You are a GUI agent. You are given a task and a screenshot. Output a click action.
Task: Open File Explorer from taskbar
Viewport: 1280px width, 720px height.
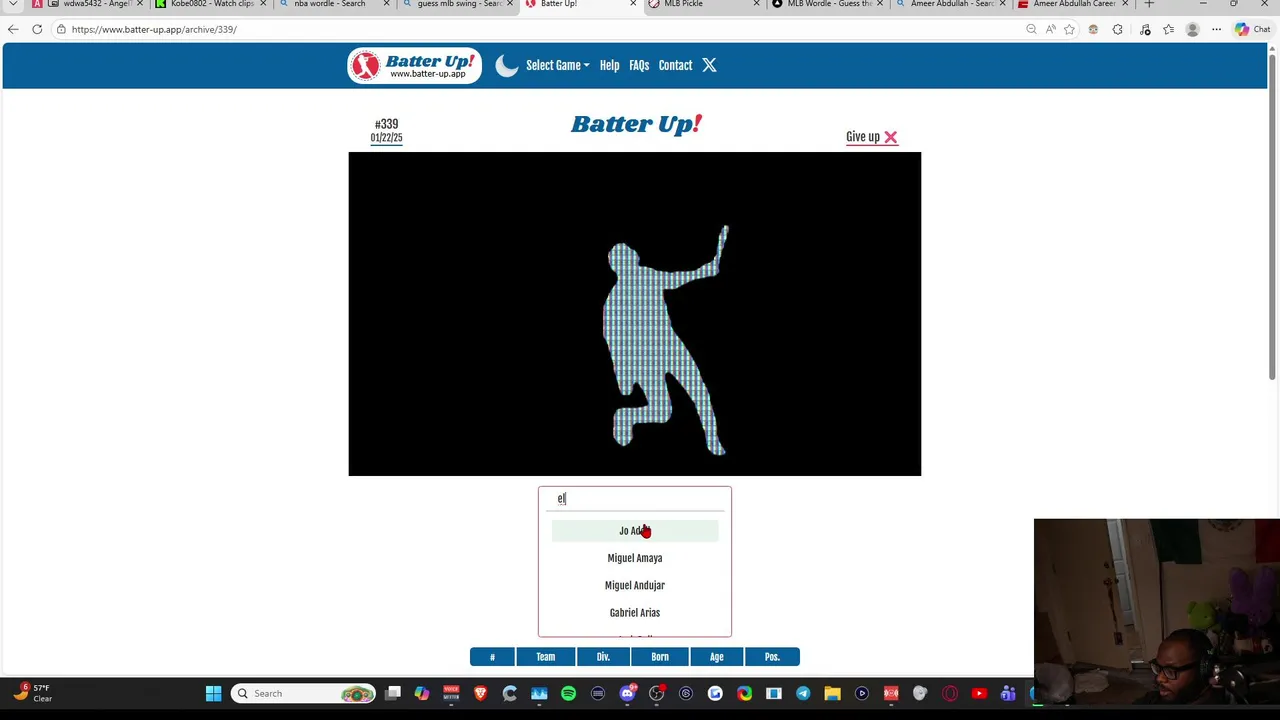click(x=832, y=693)
